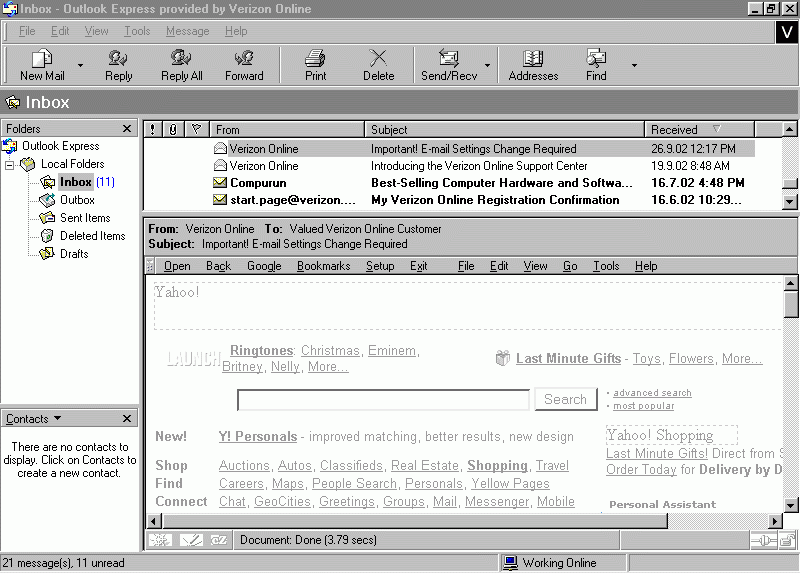Viewport: 800px width, 573px height.
Task: Collapse the Local Folders tree node
Action: coord(10,165)
